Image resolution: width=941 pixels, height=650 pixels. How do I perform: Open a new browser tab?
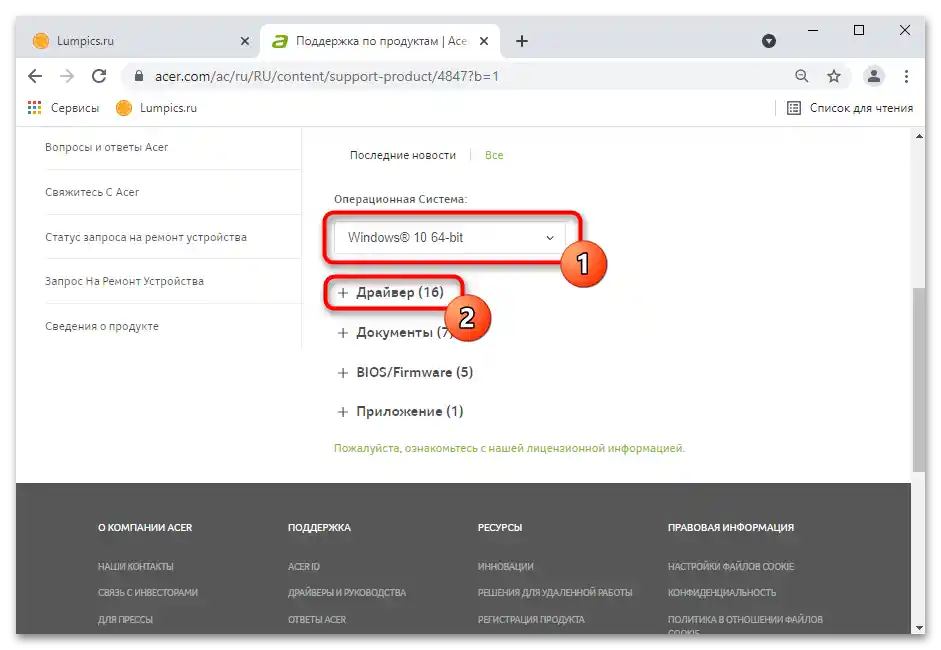522,41
